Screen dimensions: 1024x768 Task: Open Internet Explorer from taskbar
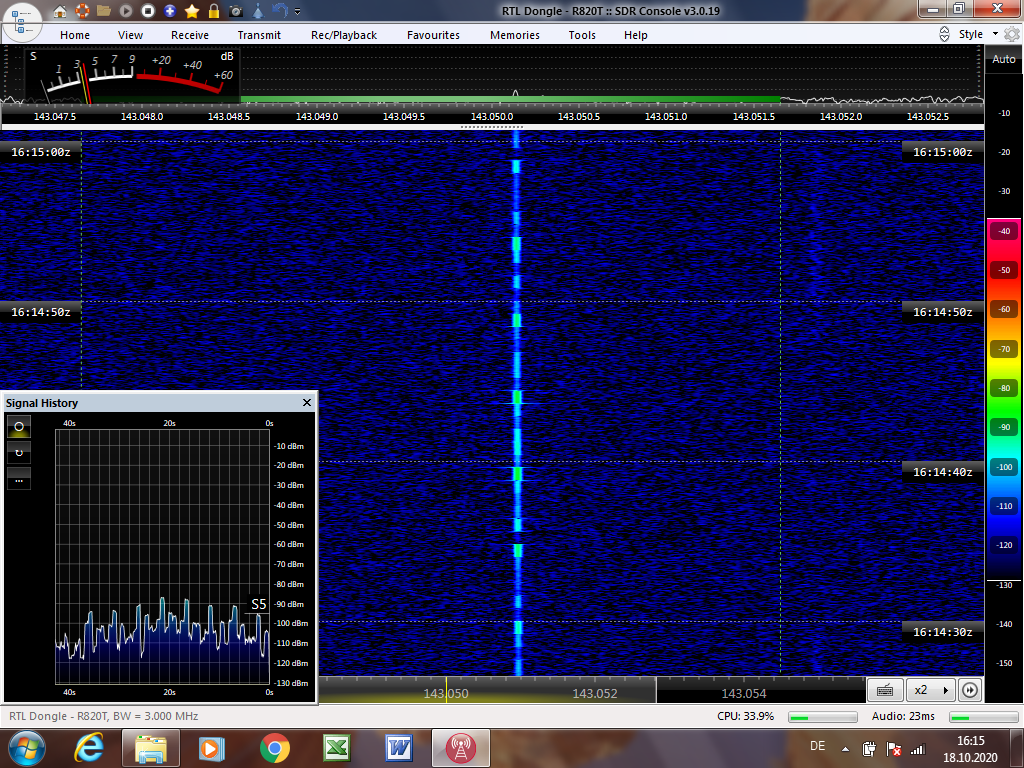point(88,748)
